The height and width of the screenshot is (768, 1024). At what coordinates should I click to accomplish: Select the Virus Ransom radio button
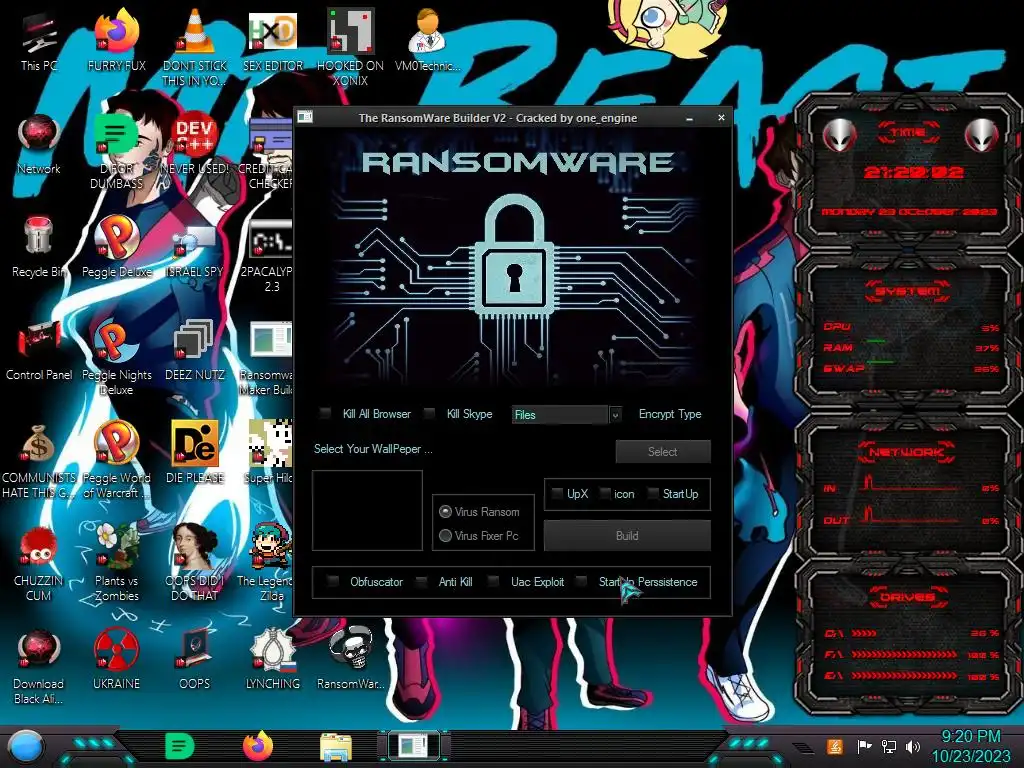pyautogui.click(x=445, y=511)
